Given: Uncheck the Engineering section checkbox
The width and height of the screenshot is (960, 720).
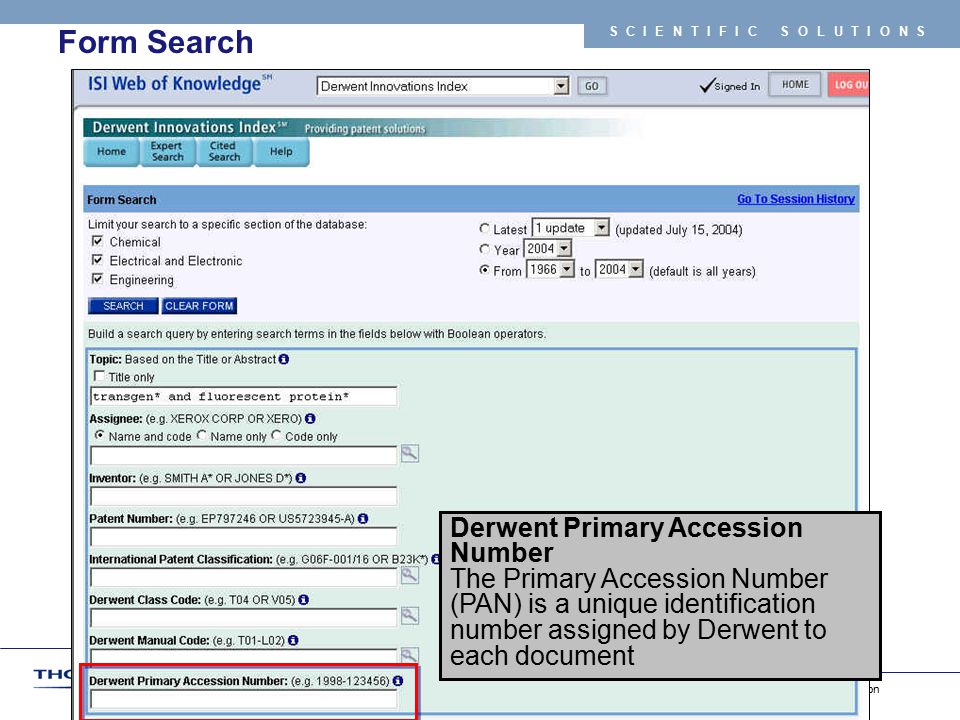Looking at the screenshot, I should [97, 279].
